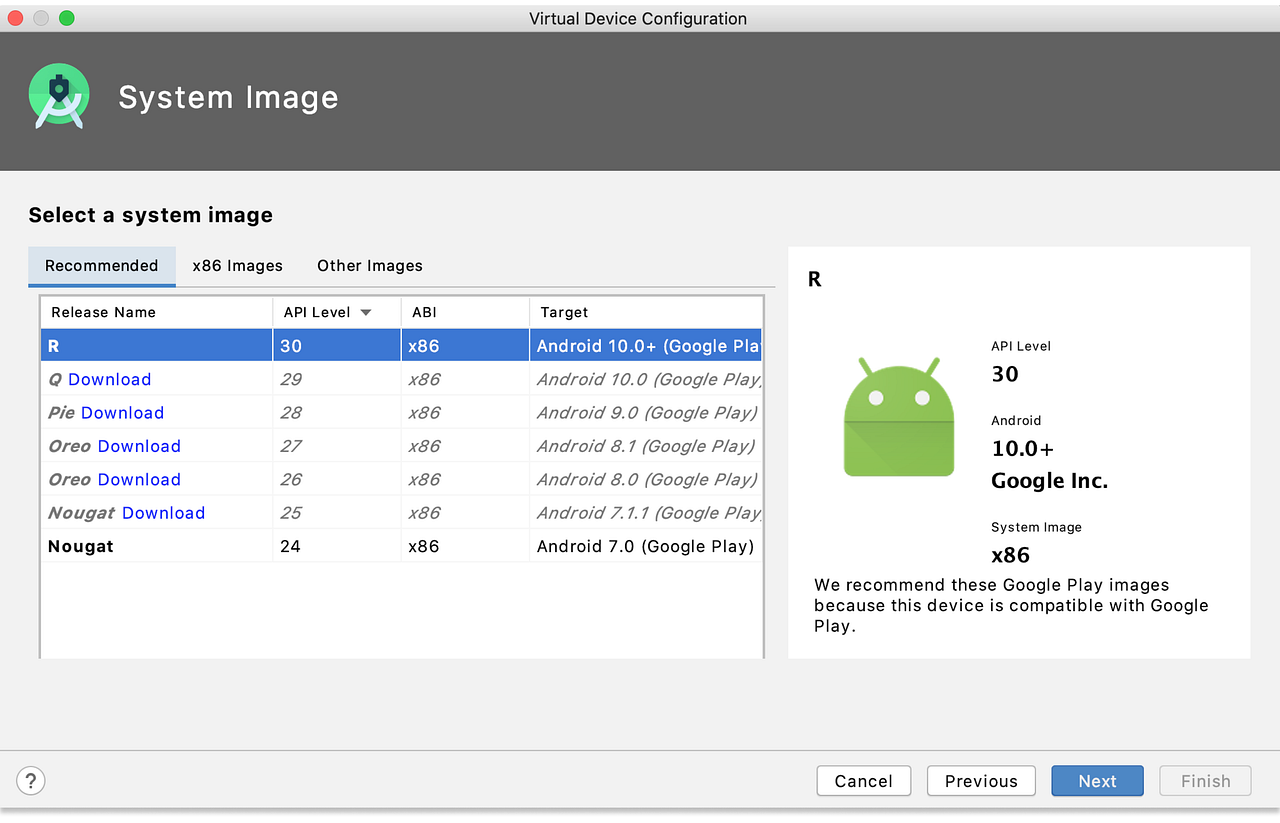
Task: Click the help question mark icon
Action: coord(31,781)
